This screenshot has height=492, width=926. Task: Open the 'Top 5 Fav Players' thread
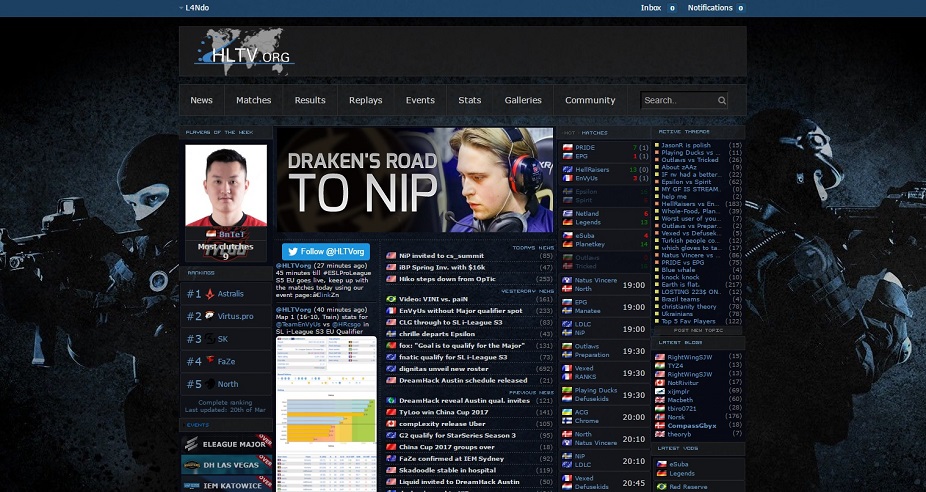pyautogui.click(x=688, y=321)
